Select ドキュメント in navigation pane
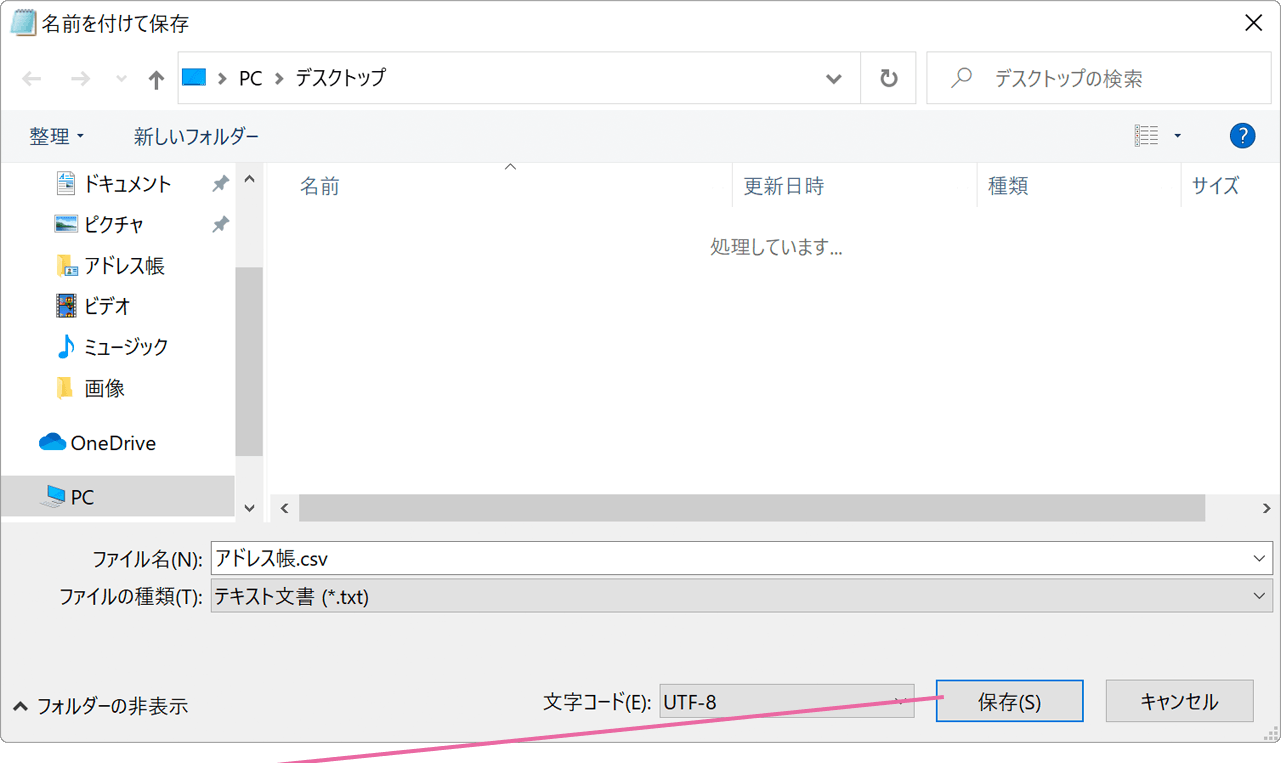The image size is (1281, 763). [126, 184]
